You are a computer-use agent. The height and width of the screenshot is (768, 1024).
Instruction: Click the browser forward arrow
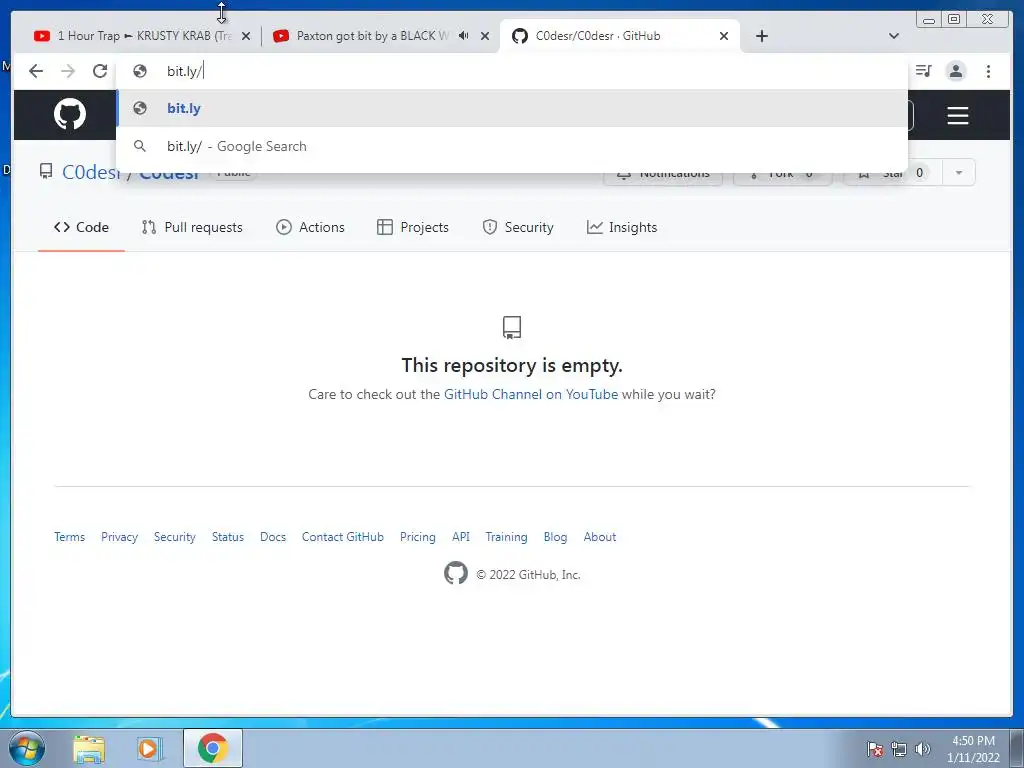coord(68,71)
